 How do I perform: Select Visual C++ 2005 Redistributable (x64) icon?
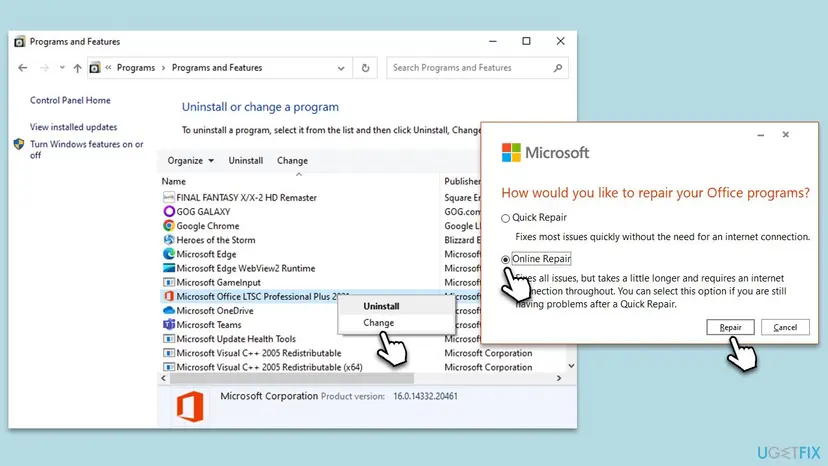pos(168,367)
